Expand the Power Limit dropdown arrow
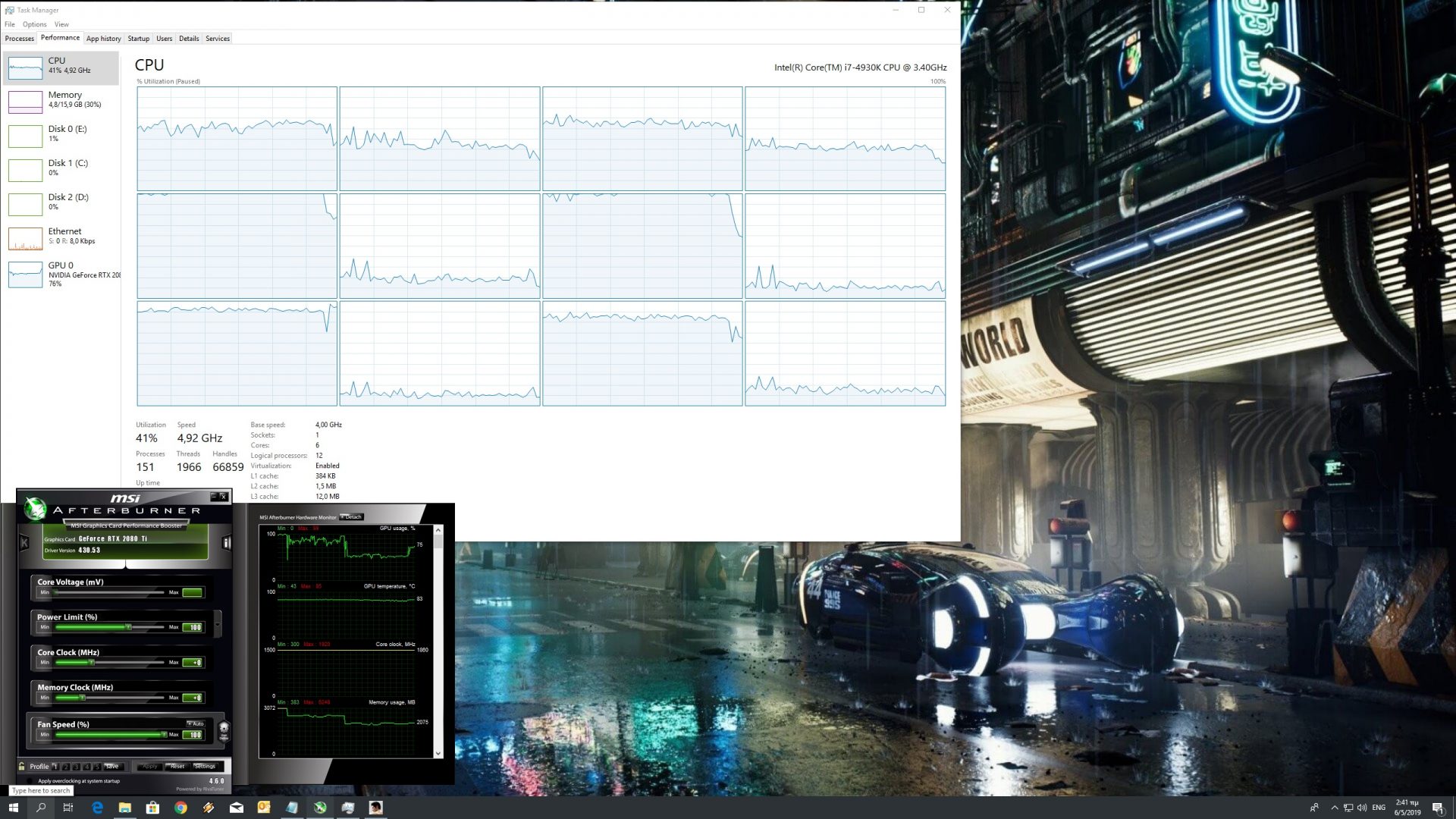Screen dimensions: 1456x819 click(x=218, y=624)
